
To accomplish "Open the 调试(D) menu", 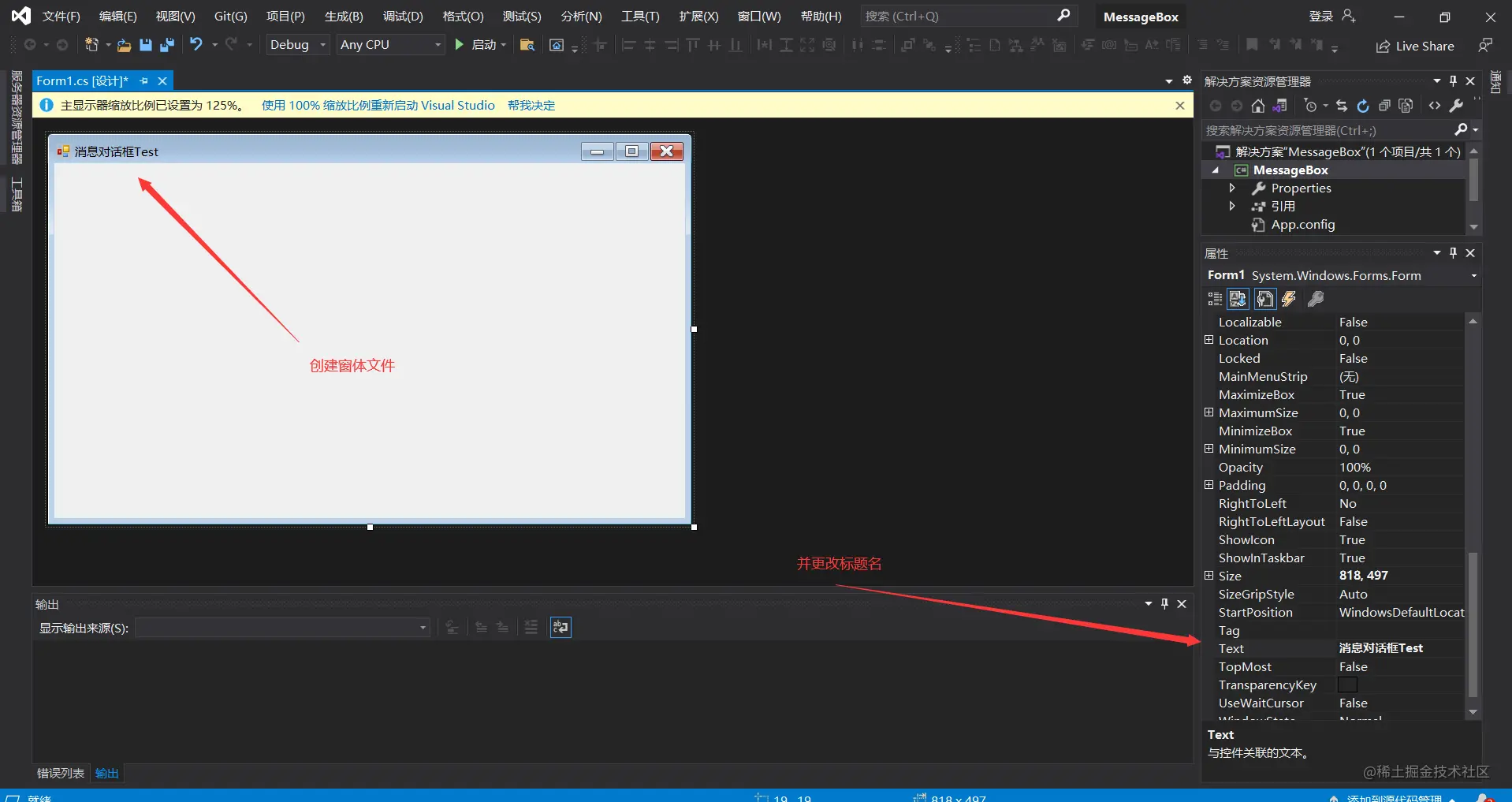I will (403, 16).
